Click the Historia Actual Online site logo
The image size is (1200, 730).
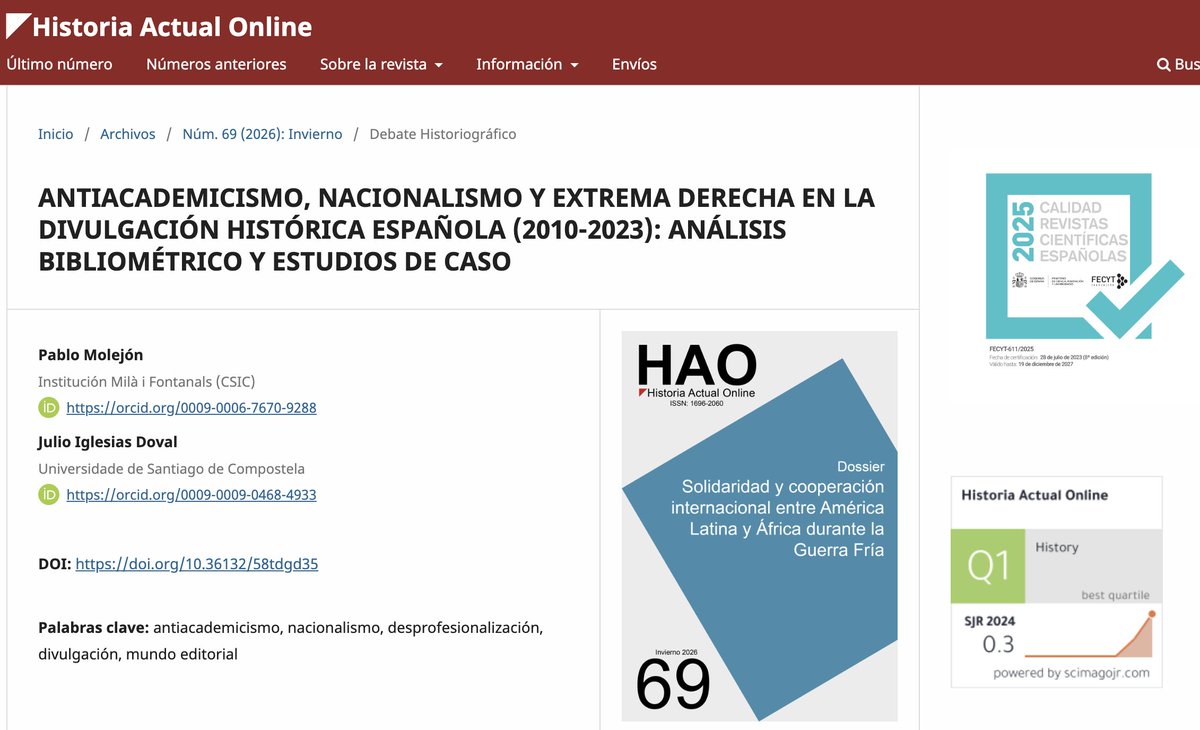pos(159,26)
